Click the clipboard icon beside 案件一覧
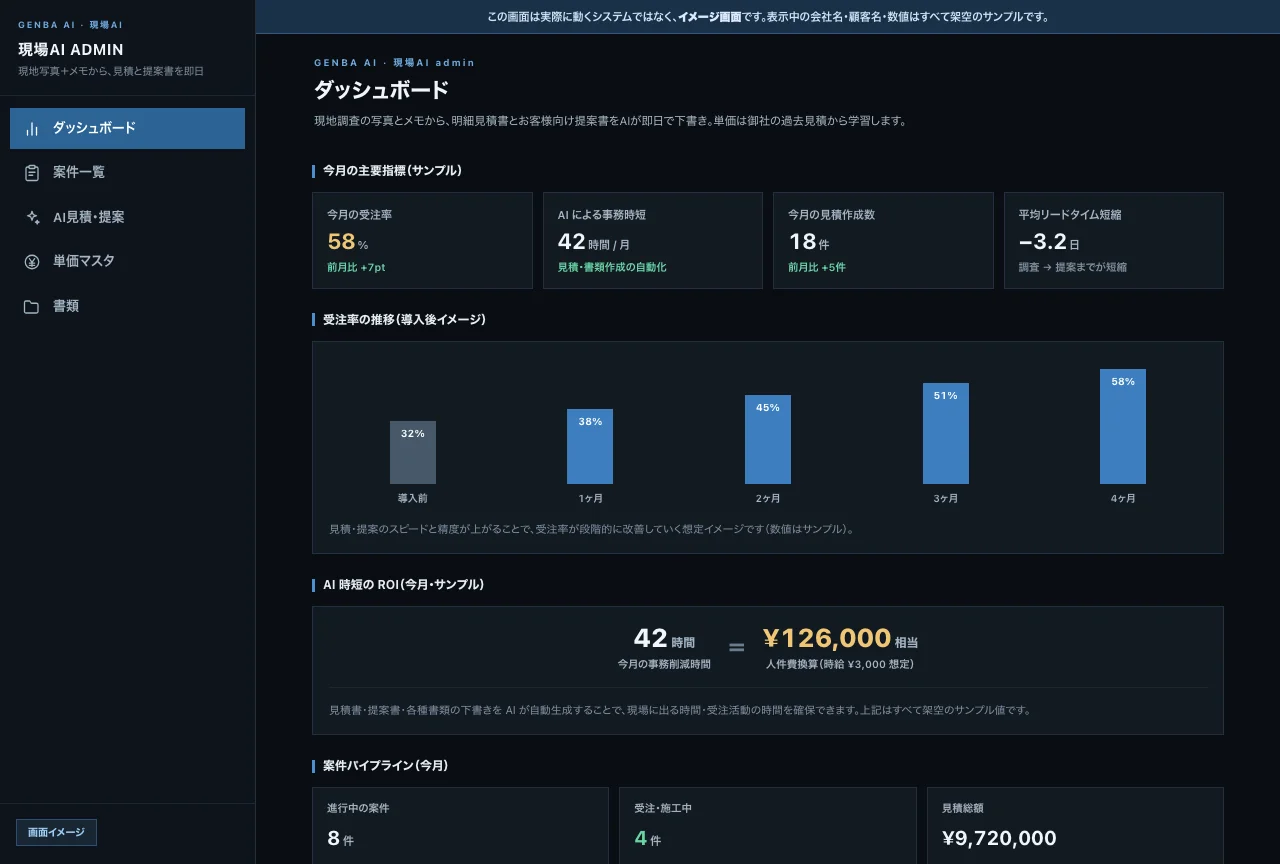 click(x=32, y=173)
